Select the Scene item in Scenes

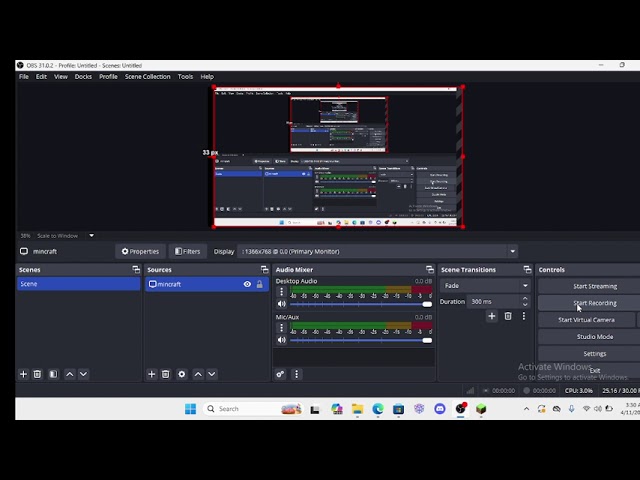pyautogui.click(x=78, y=284)
